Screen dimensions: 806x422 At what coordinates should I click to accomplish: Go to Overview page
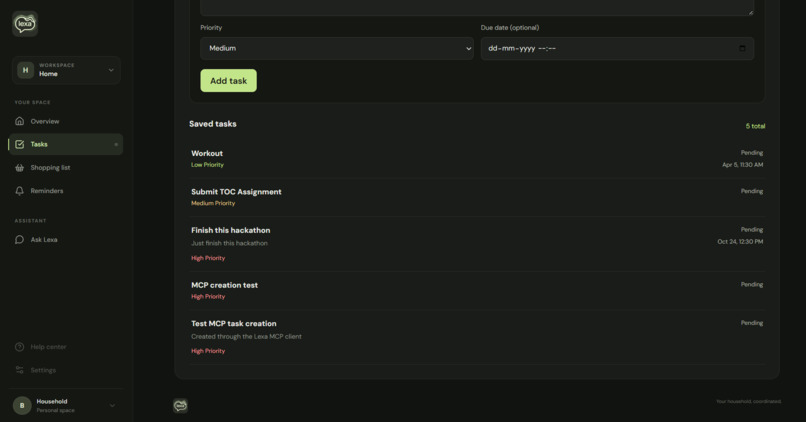[x=66, y=121]
